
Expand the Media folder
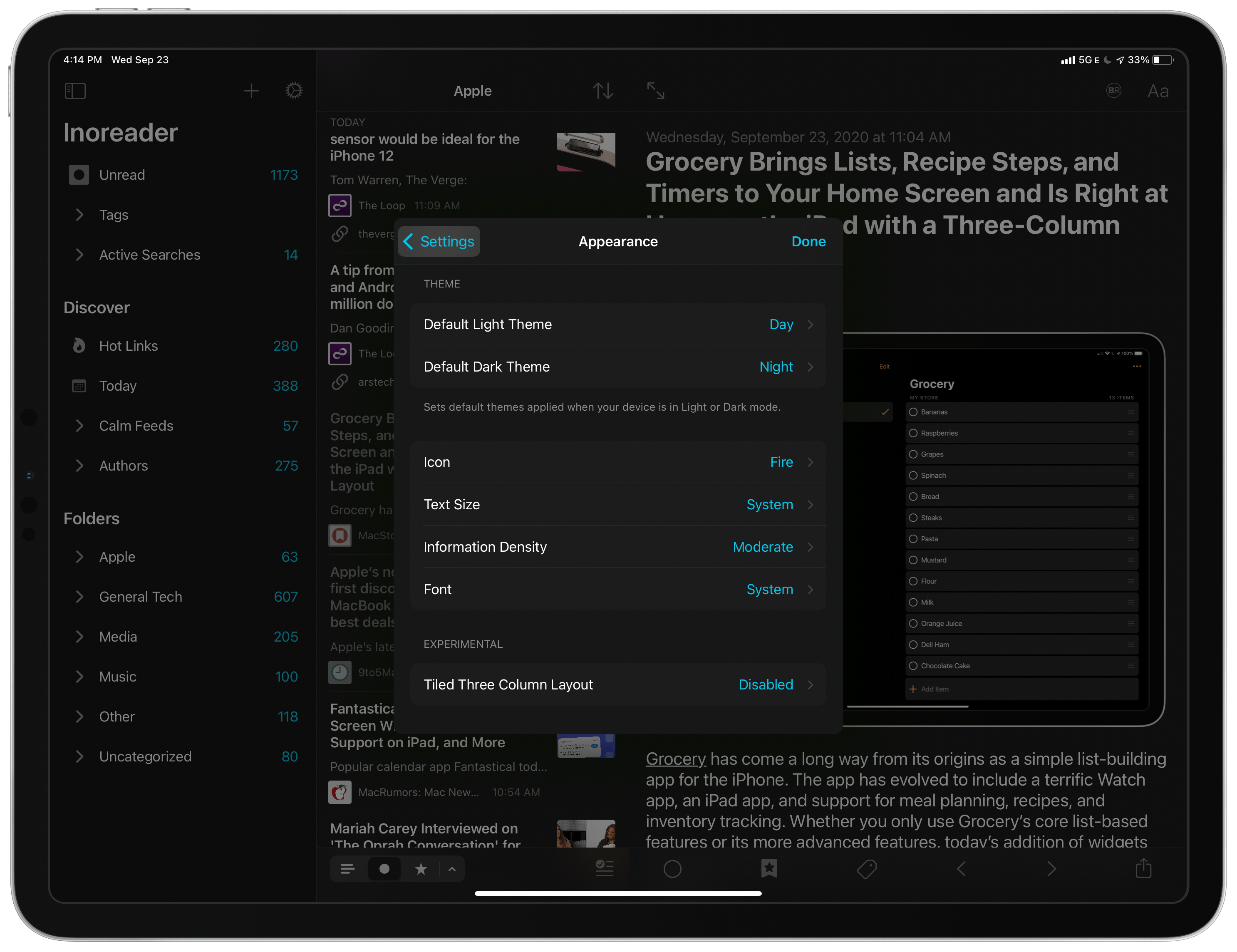click(x=79, y=637)
